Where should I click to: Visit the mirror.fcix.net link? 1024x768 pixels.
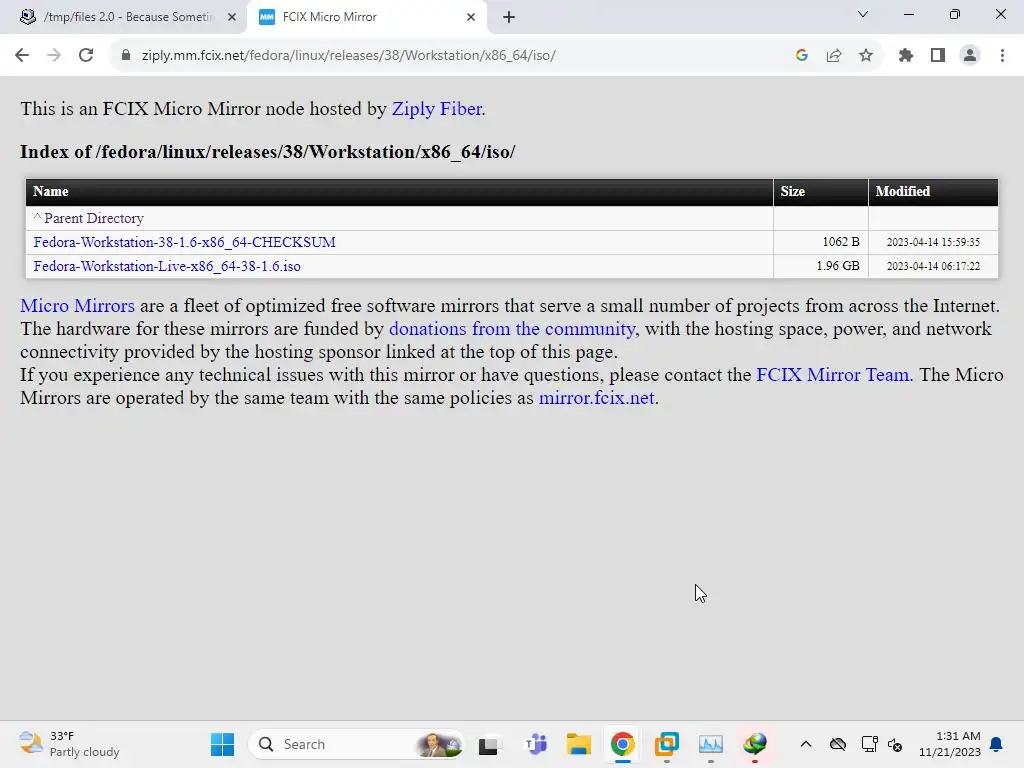point(596,398)
